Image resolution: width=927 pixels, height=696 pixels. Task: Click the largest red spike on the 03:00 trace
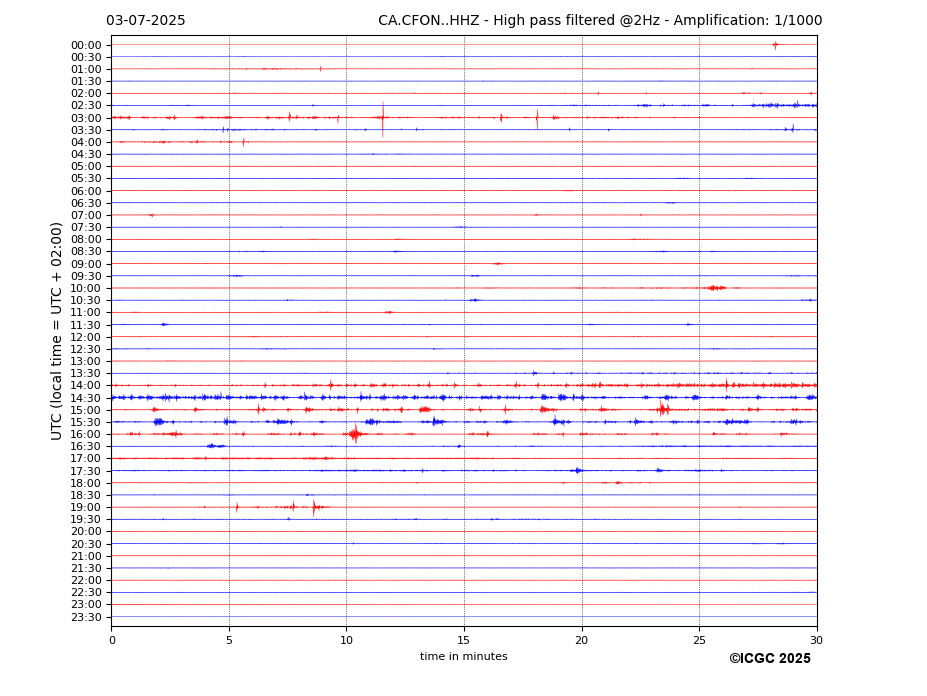click(383, 119)
